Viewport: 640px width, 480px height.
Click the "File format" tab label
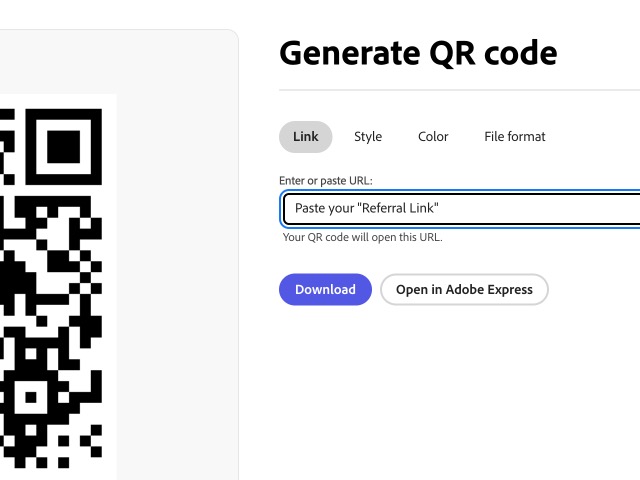tap(515, 137)
